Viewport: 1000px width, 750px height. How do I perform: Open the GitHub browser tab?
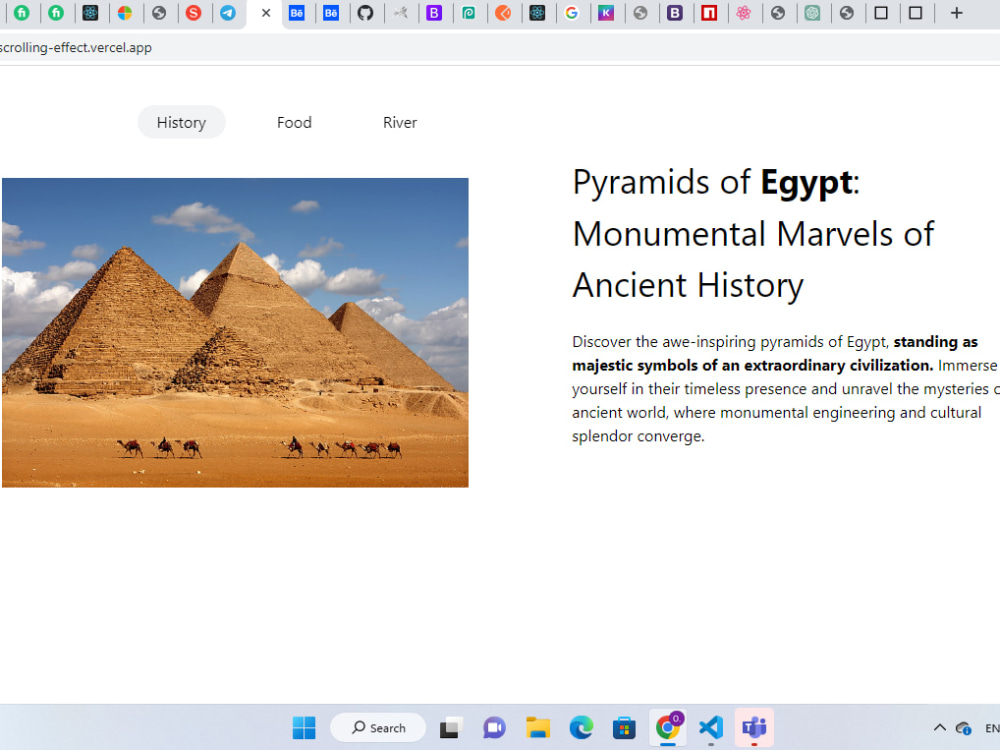[365, 13]
